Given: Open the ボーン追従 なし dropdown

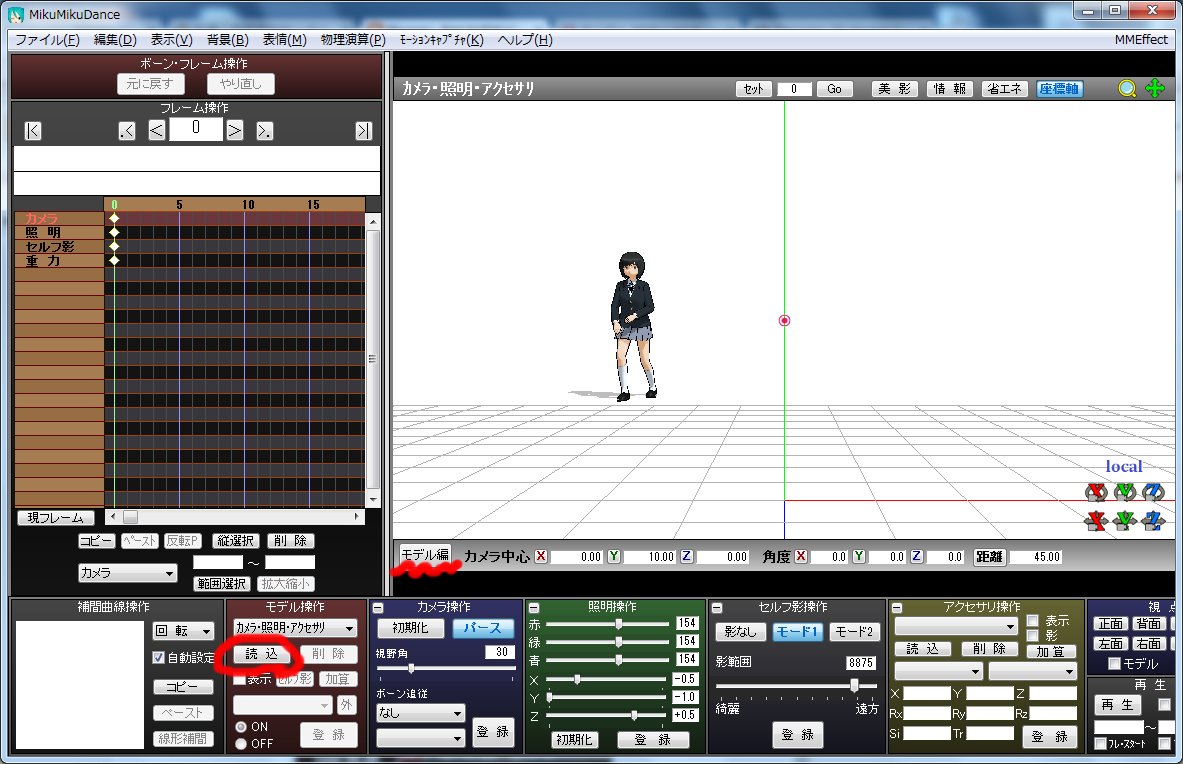Looking at the screenshot, I should click(x=420, y=713).
